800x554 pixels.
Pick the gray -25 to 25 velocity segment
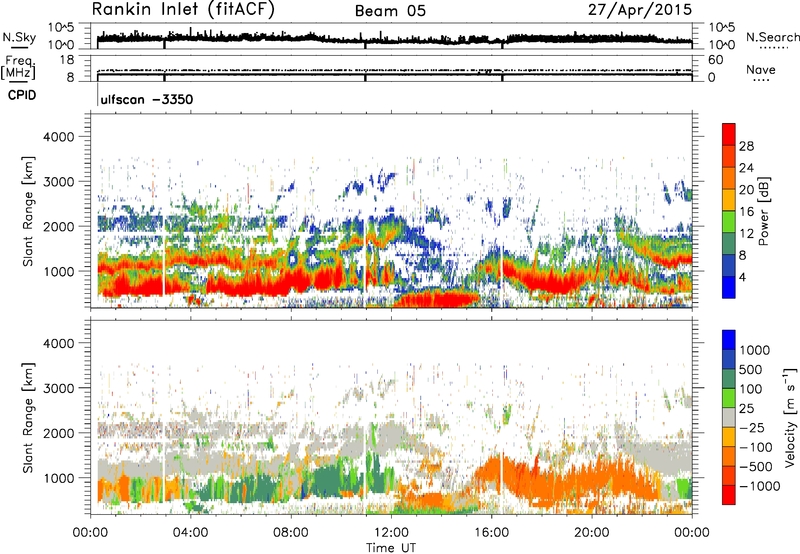[x=729, y=418]
